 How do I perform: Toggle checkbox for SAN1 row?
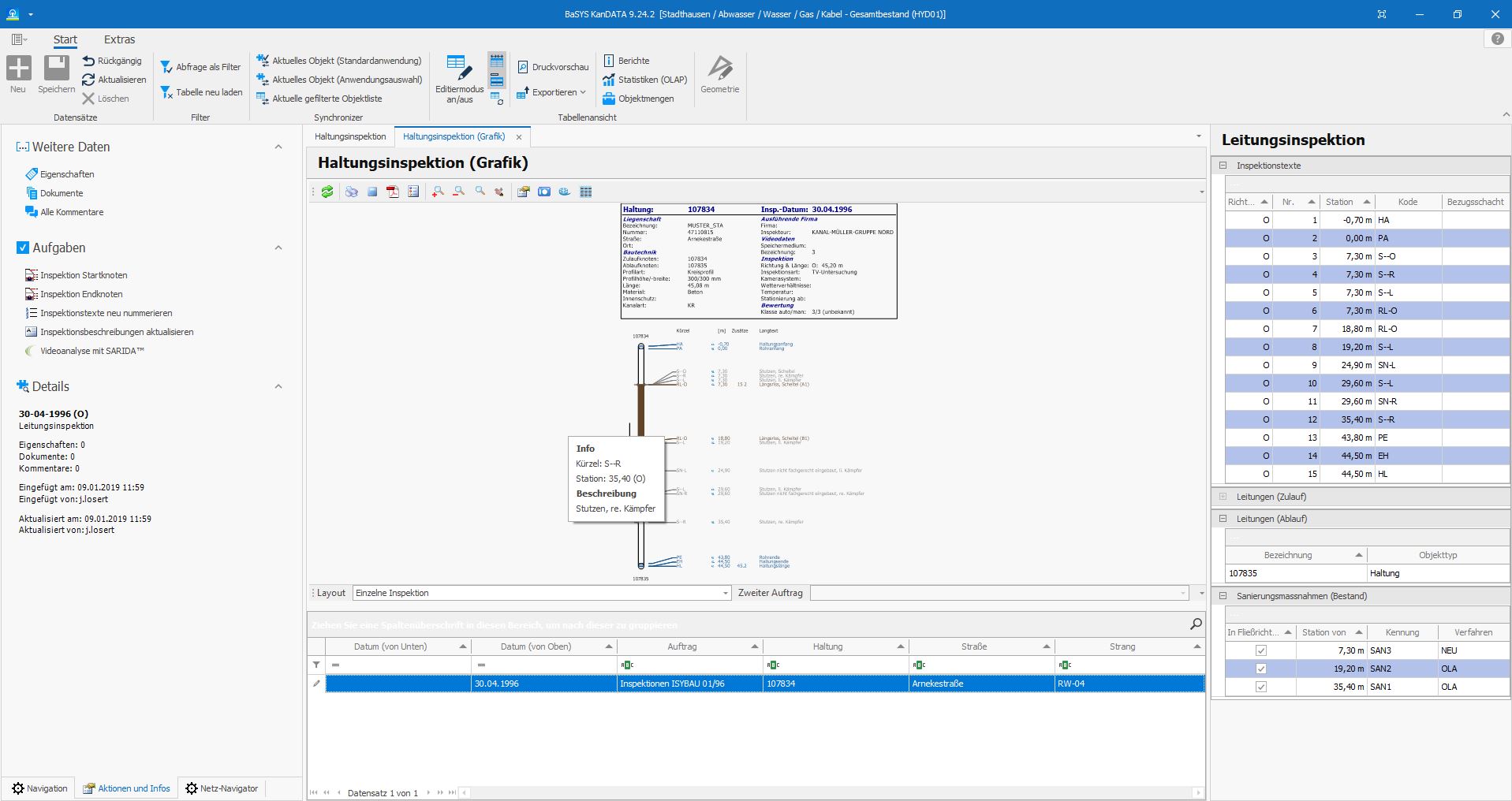(1260, 687)
